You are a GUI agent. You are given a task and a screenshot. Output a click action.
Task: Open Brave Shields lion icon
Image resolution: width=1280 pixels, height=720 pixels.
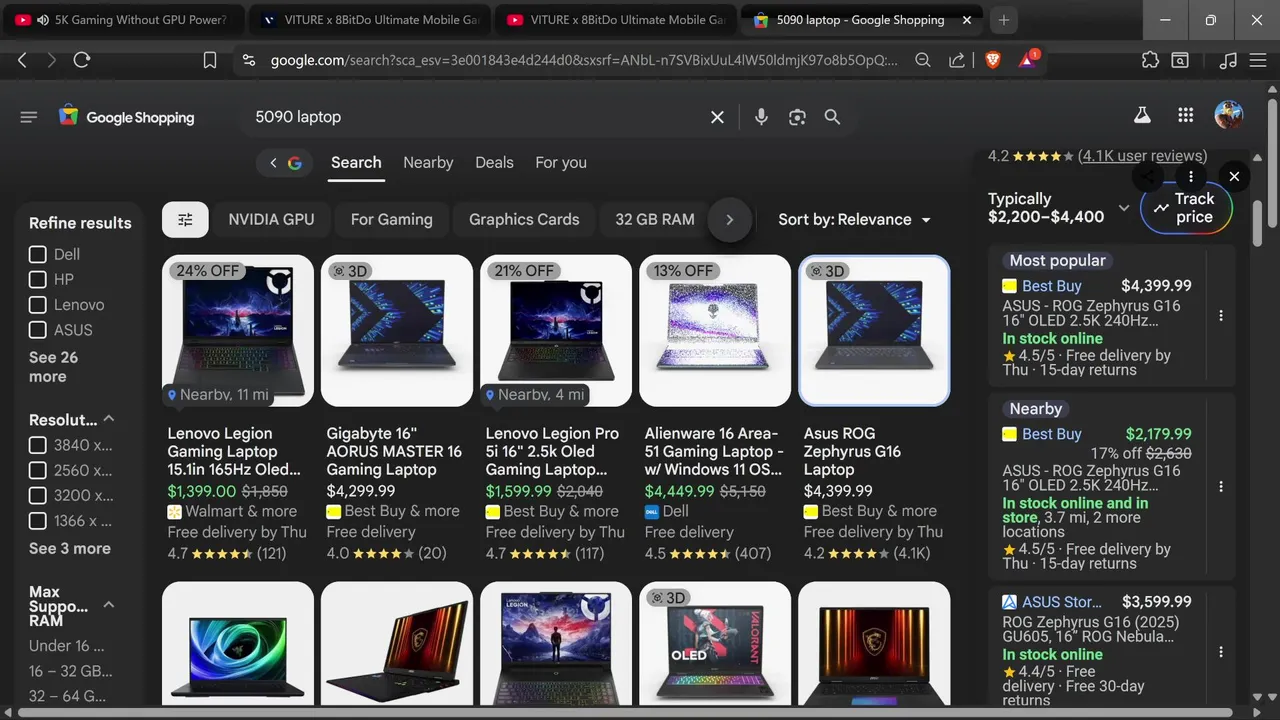(x=992, y=60)
